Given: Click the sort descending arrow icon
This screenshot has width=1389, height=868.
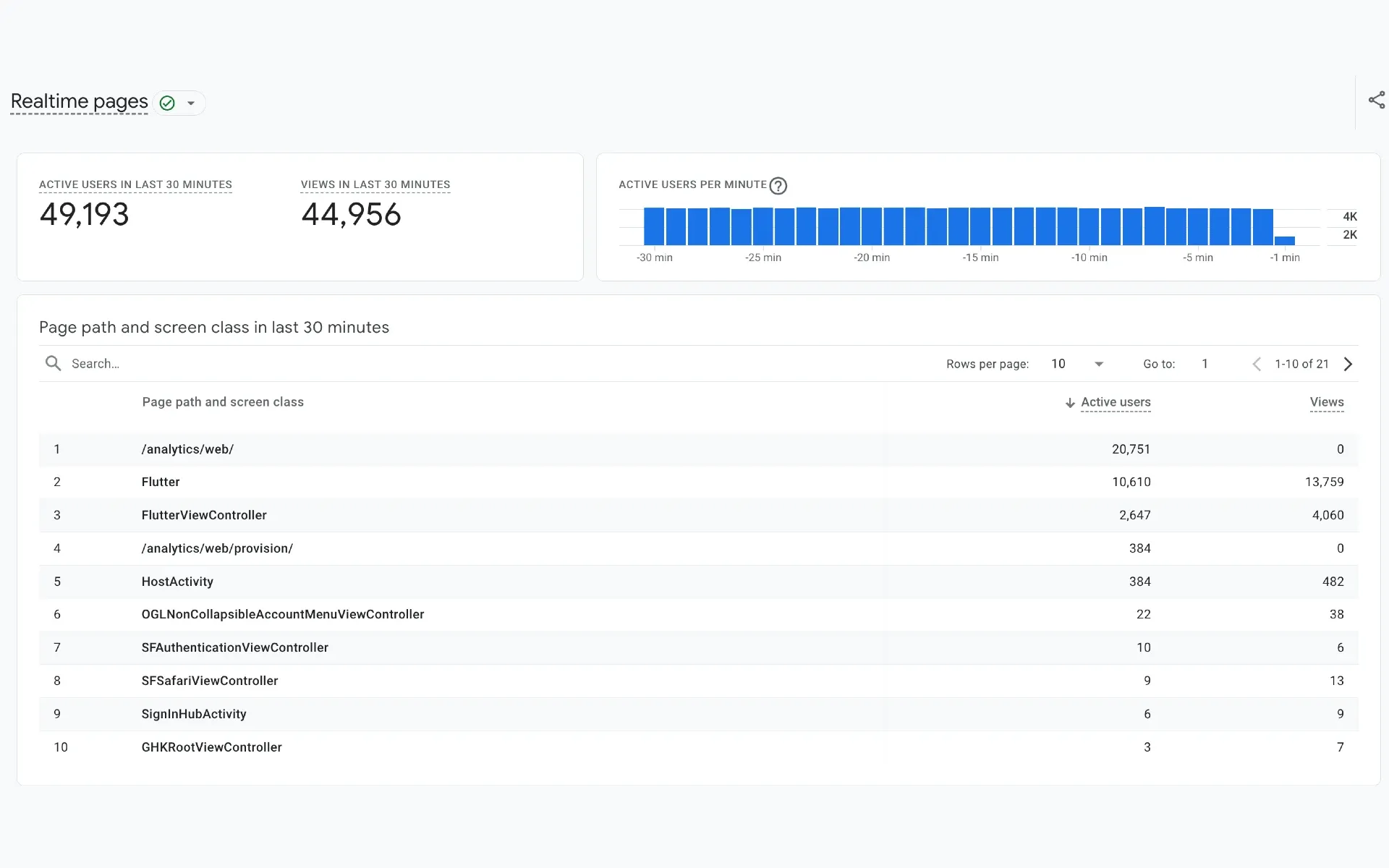Looking at the screenshot, I should pos(1070,403).
